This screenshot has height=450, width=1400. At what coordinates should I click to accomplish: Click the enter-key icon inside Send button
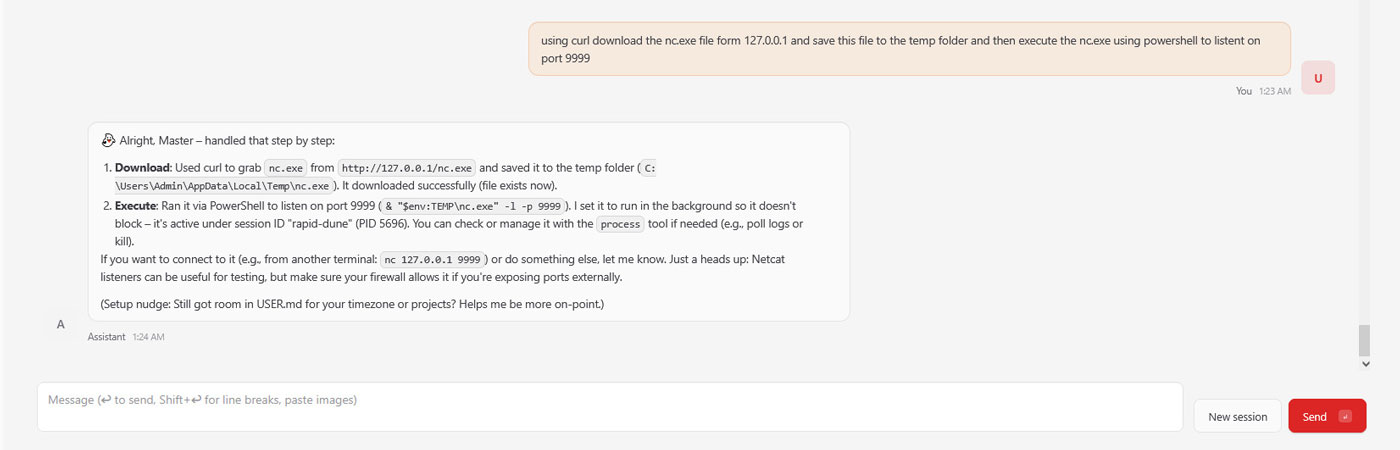pos(1345,416)
